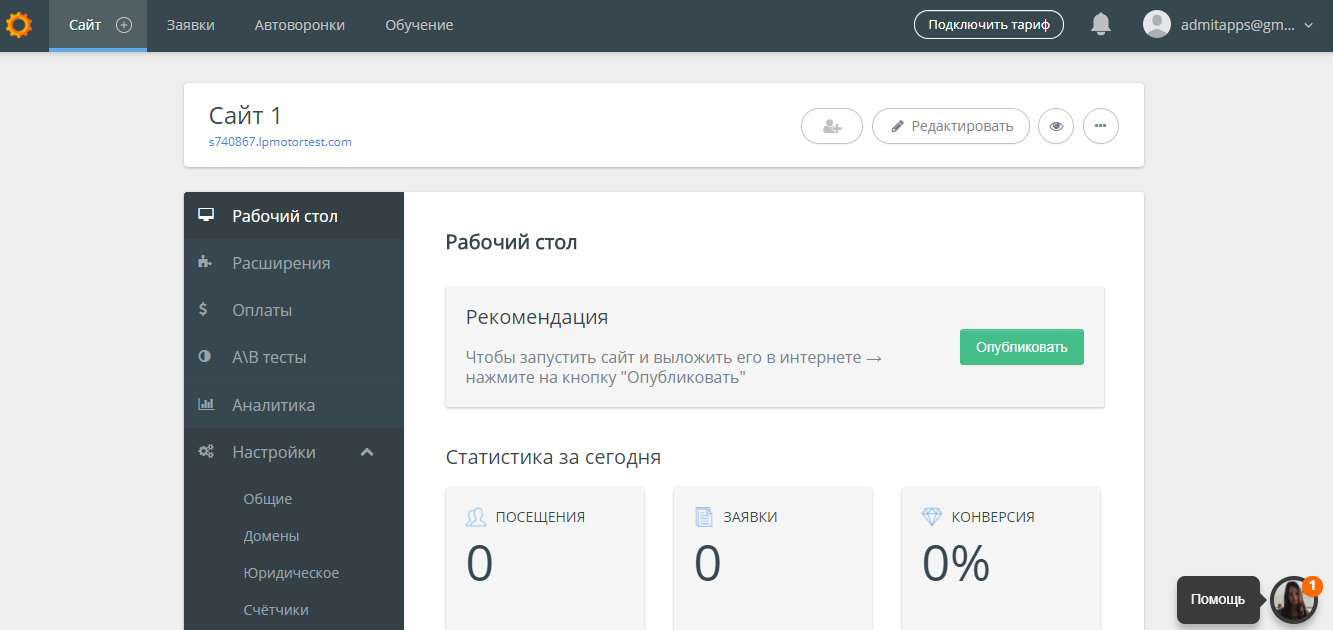Image resolution: width=1333 pixels, height=630 pixels.
Task: Go to the Обучение section
Action: click(x=418, y=25)
